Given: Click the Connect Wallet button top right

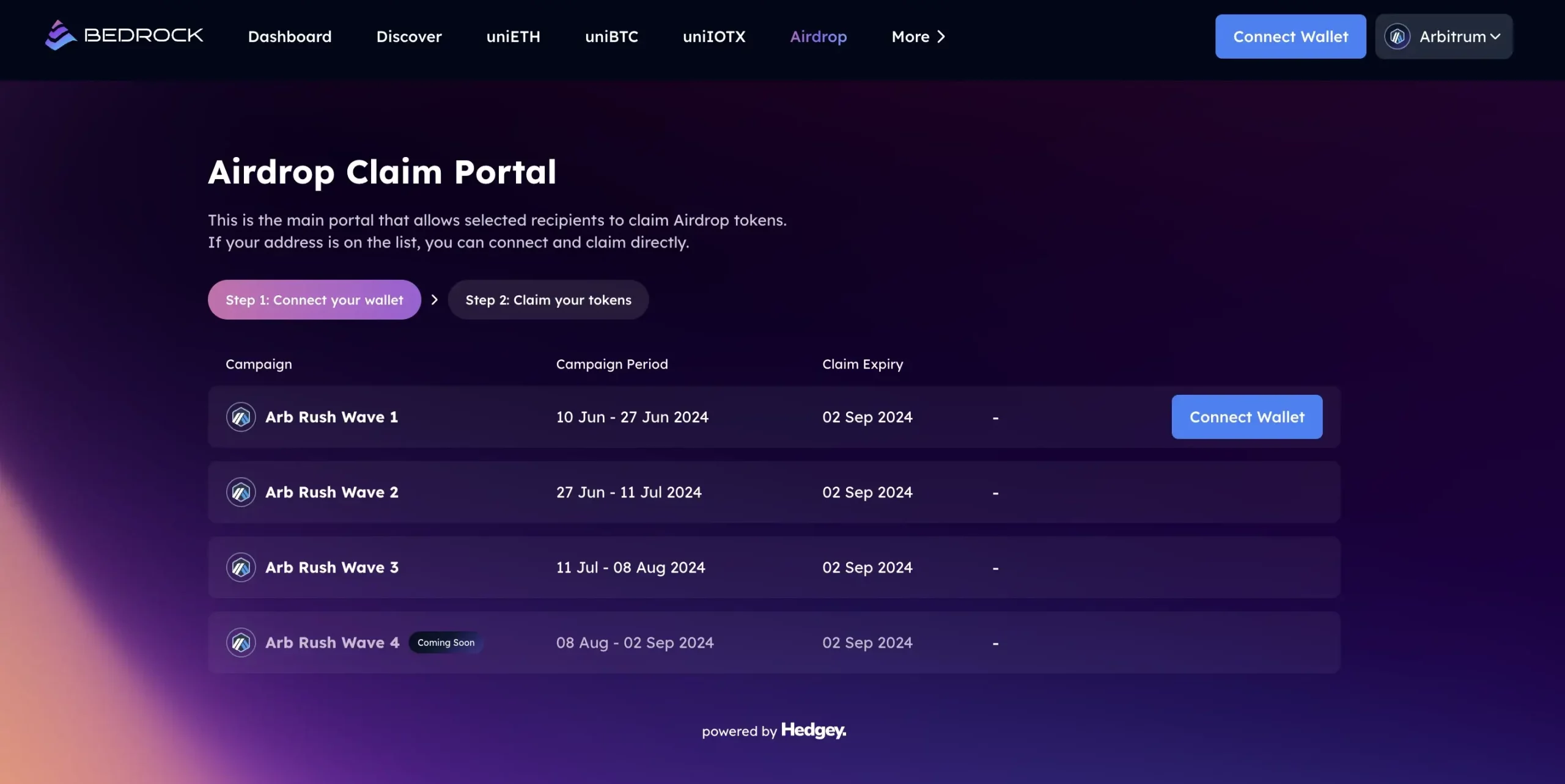Looking at the screenshot, I should [1291, 36].
